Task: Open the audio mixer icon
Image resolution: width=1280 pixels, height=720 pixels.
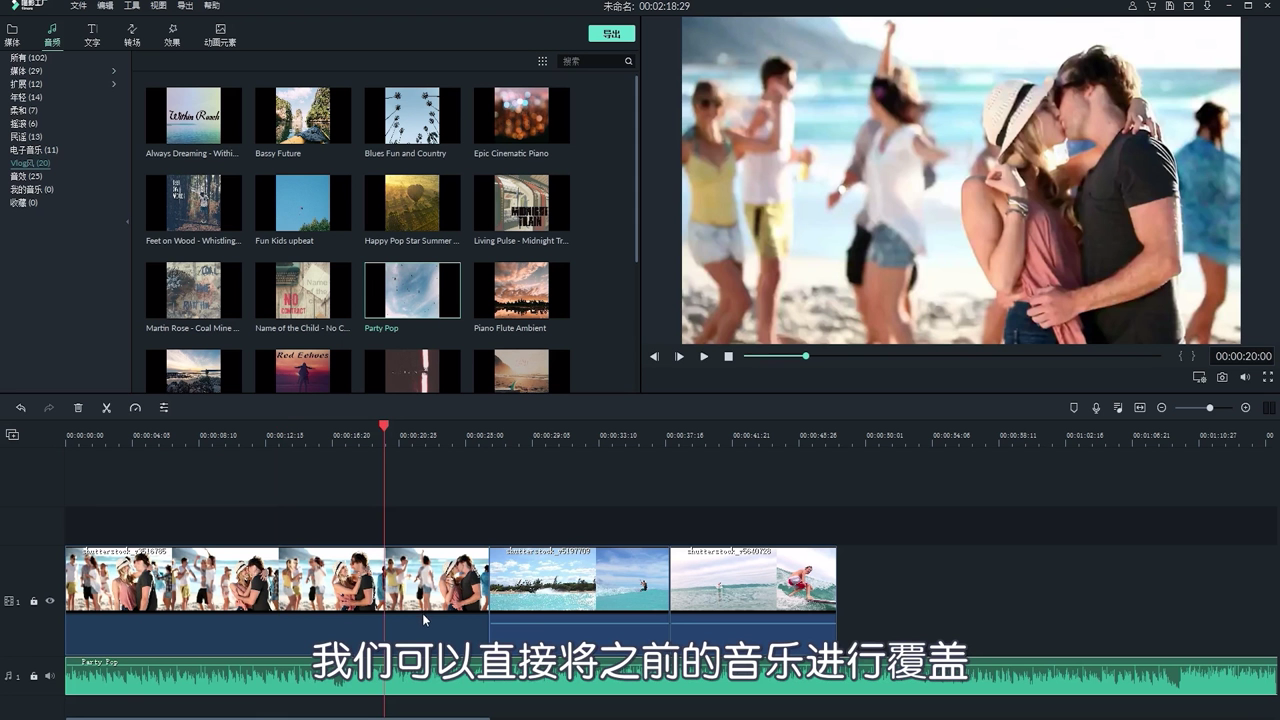Action: pos(1118,408)
